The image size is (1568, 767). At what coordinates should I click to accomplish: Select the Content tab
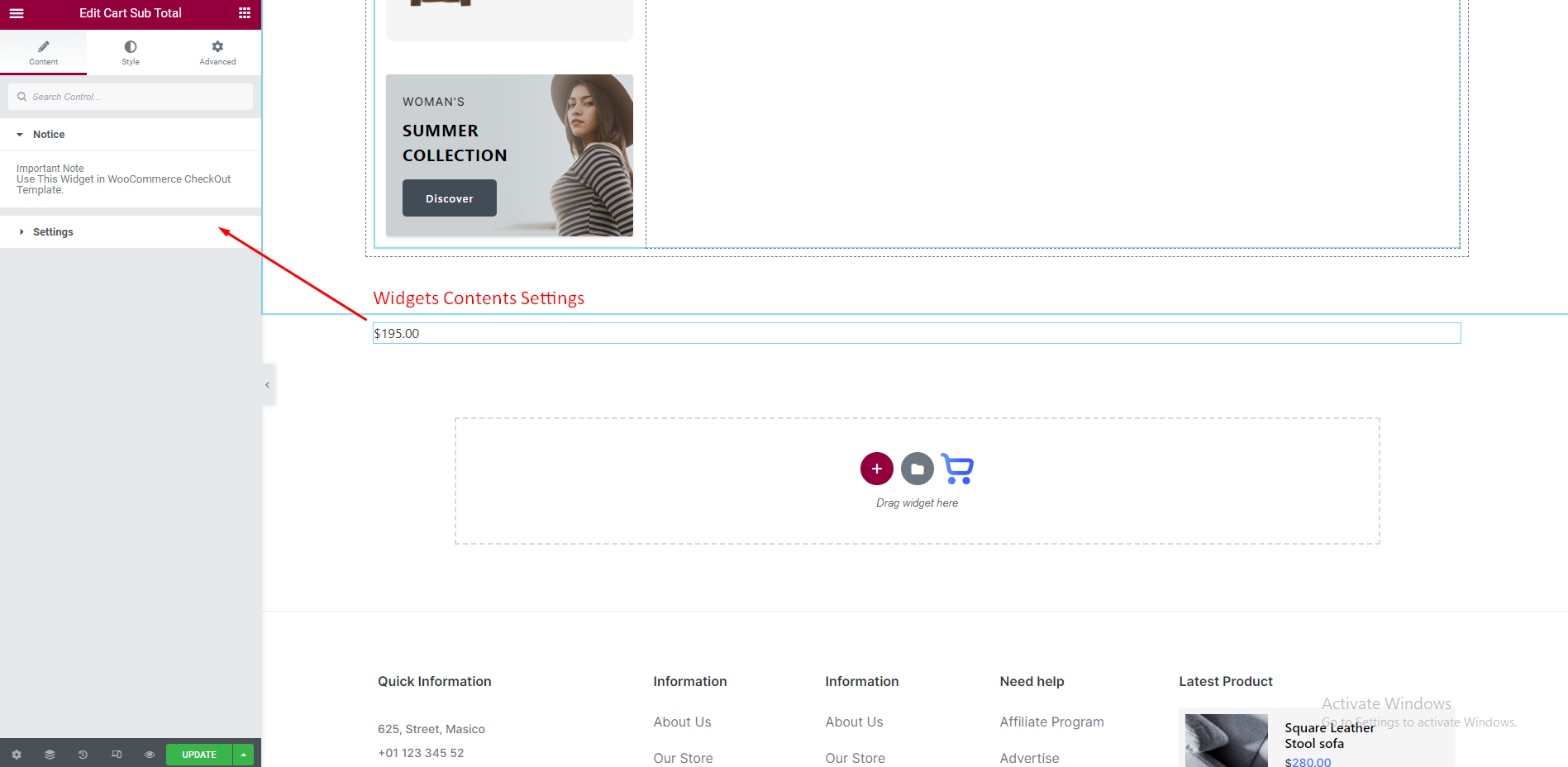[44, 52]
